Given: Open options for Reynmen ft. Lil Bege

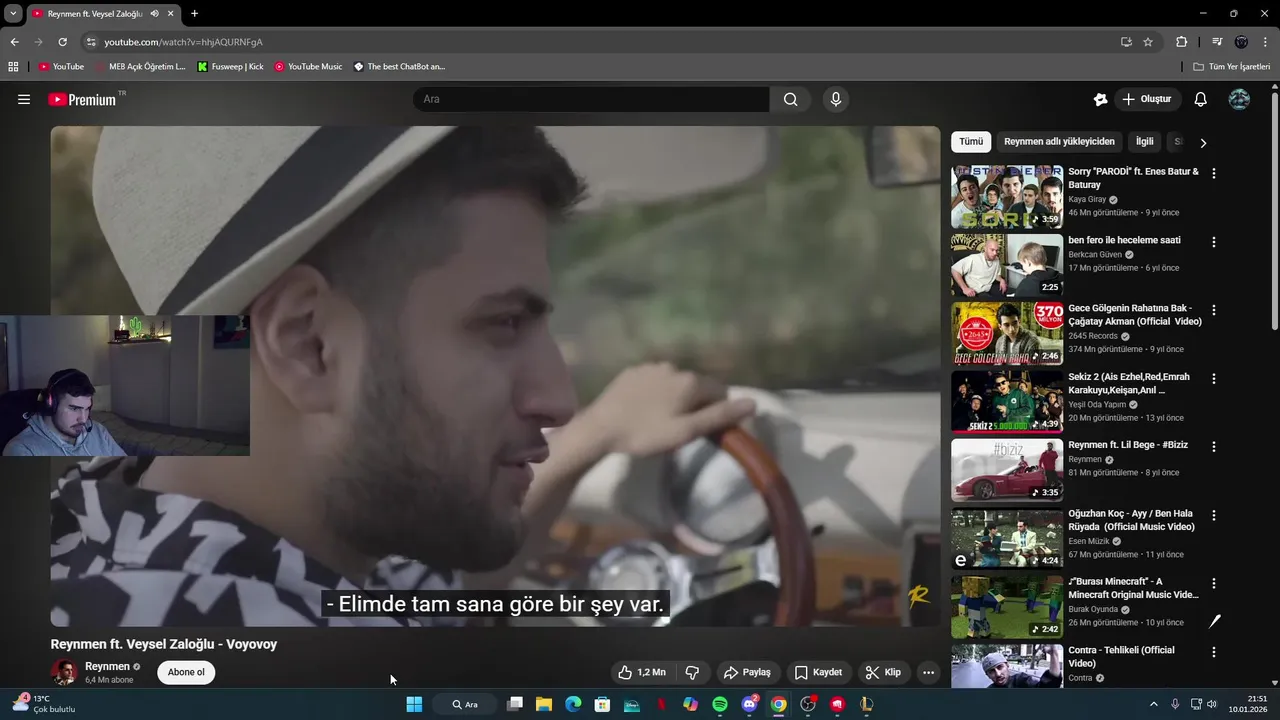Looking at the screenshot, I should [1214, 446].
